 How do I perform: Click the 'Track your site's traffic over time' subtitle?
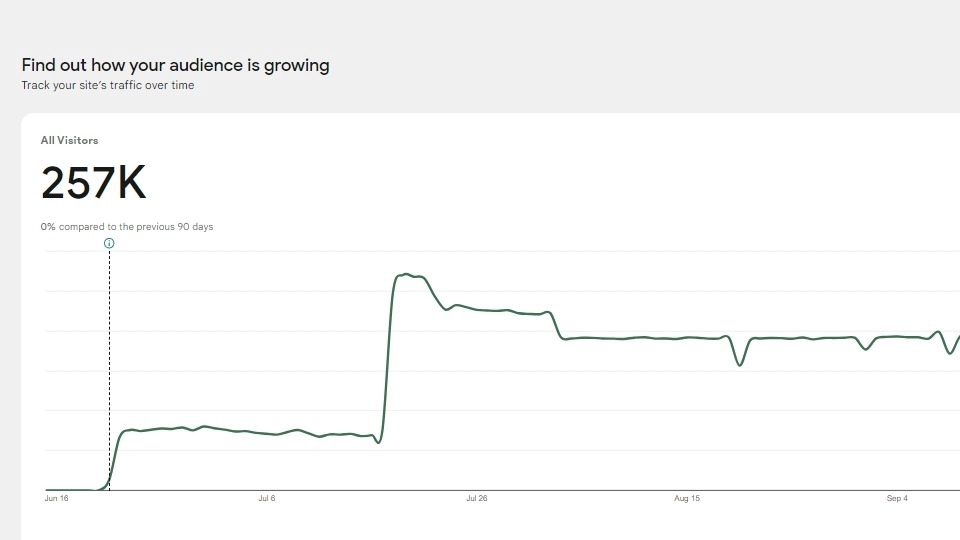pos(108,86)
